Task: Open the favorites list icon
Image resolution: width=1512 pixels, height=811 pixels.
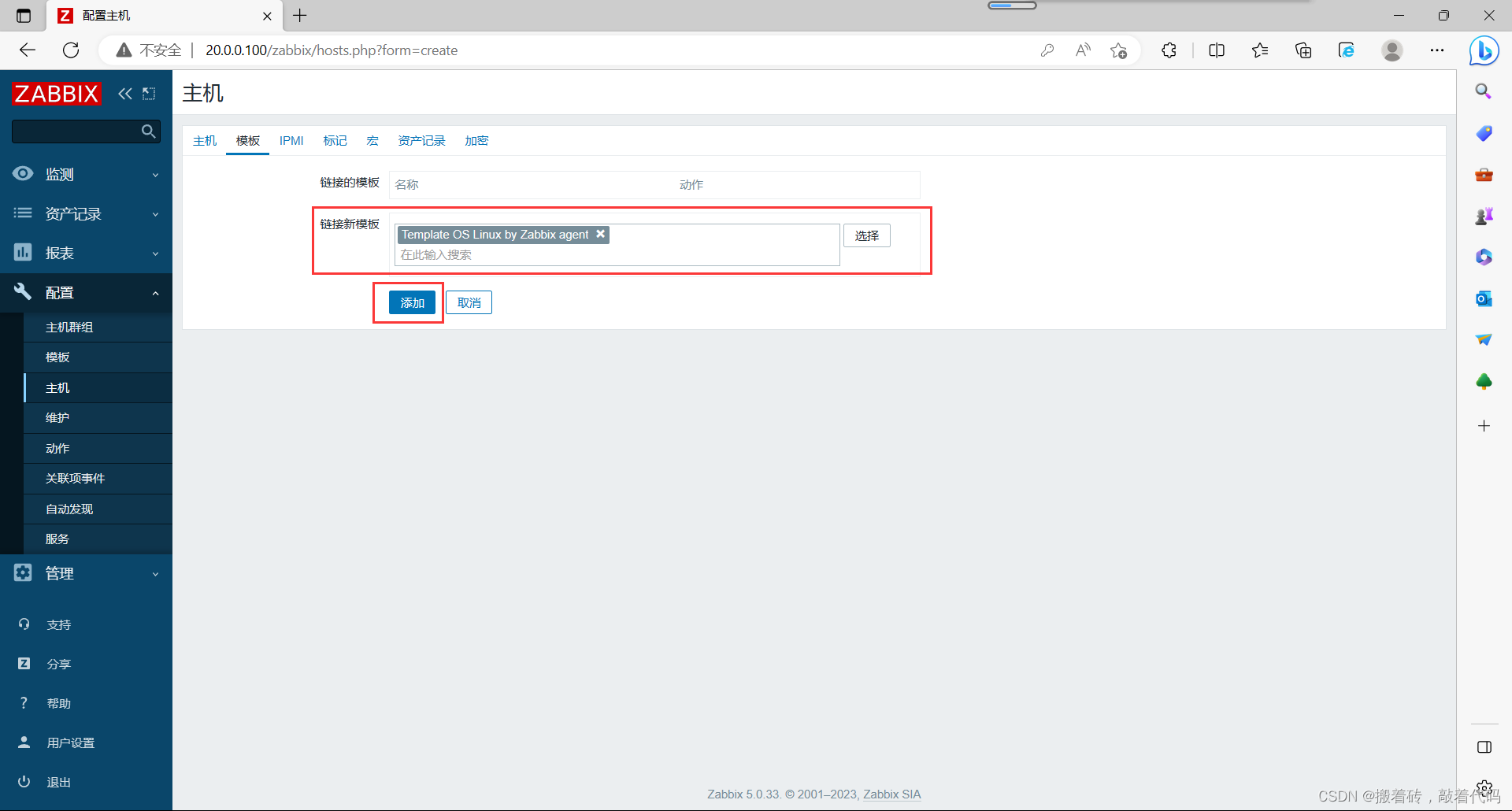Action: 1260,50
